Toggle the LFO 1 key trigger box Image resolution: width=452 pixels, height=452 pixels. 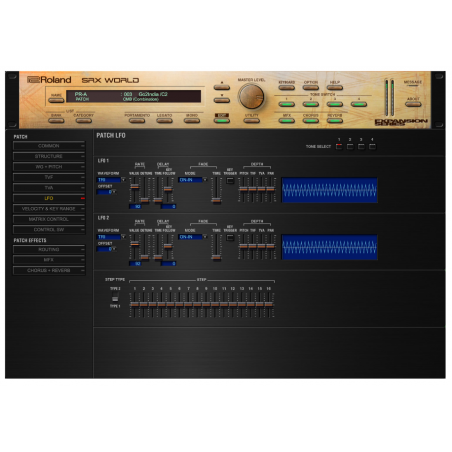pos(230,180)
